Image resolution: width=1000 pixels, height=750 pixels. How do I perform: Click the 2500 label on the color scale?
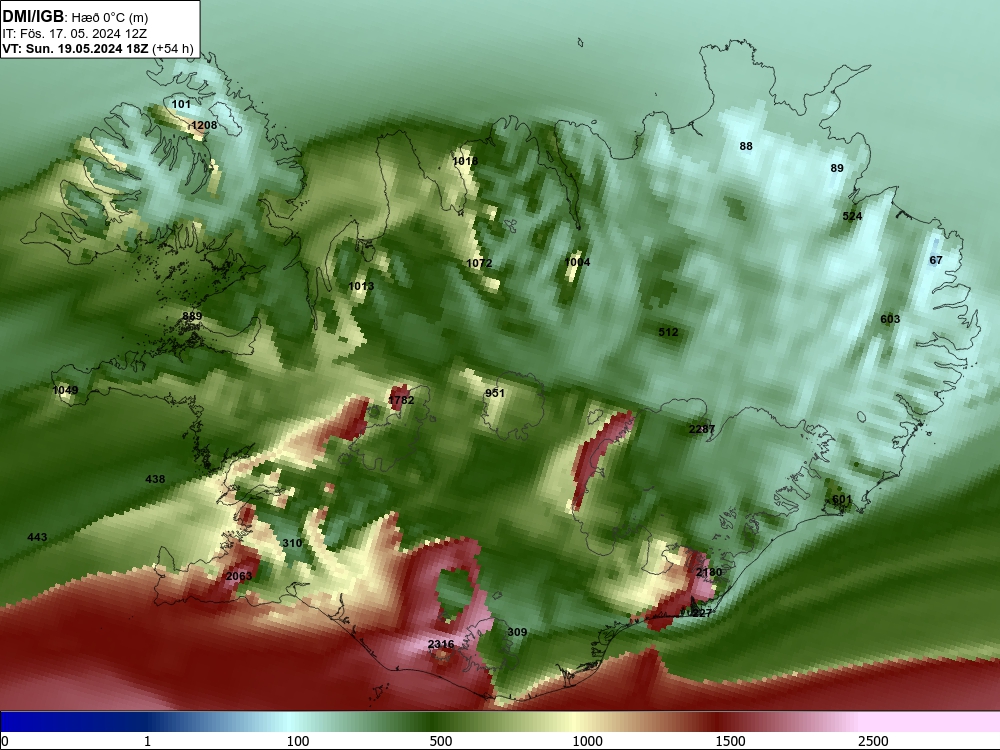873,741
